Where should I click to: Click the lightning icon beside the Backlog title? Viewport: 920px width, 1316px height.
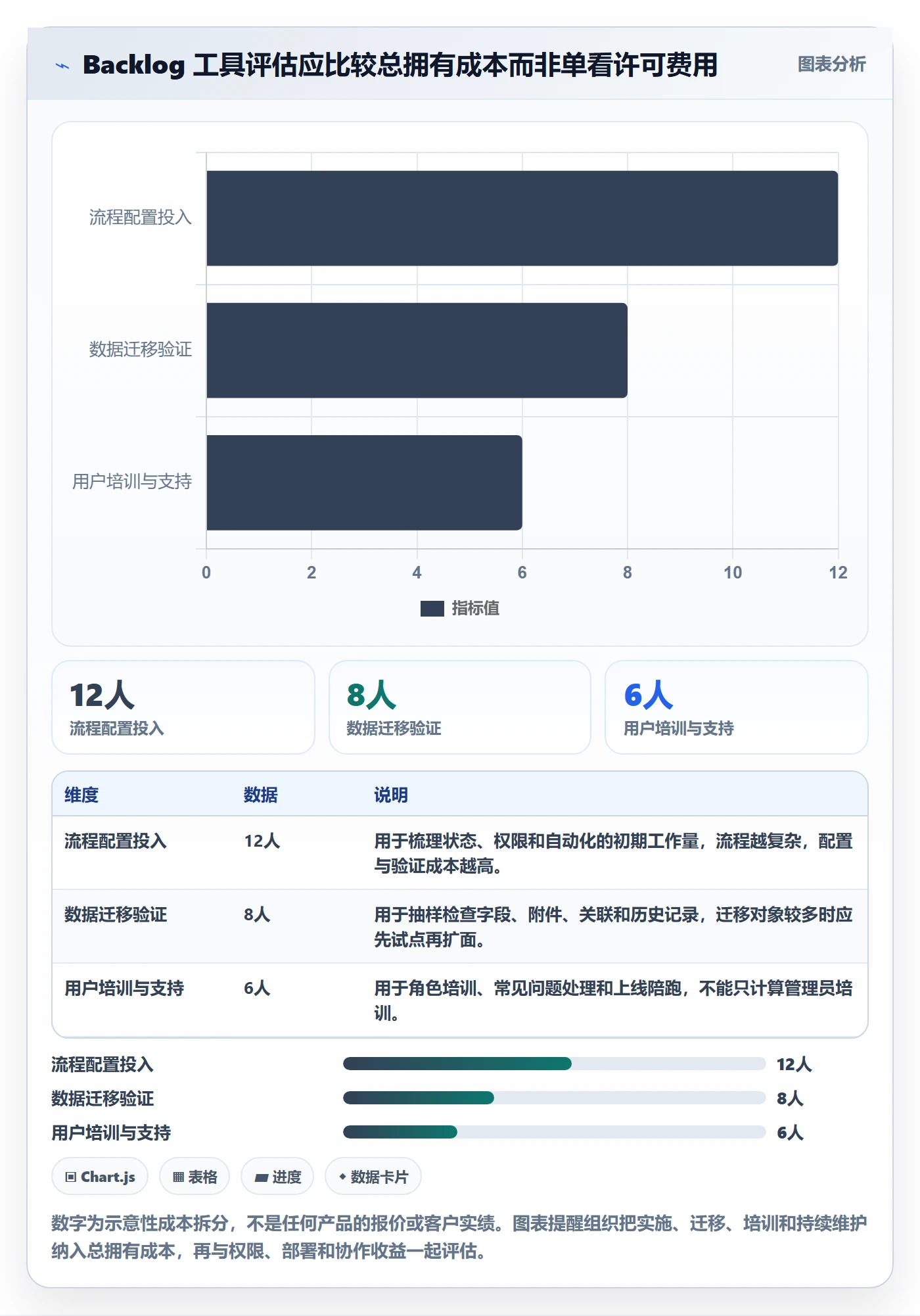62,66
